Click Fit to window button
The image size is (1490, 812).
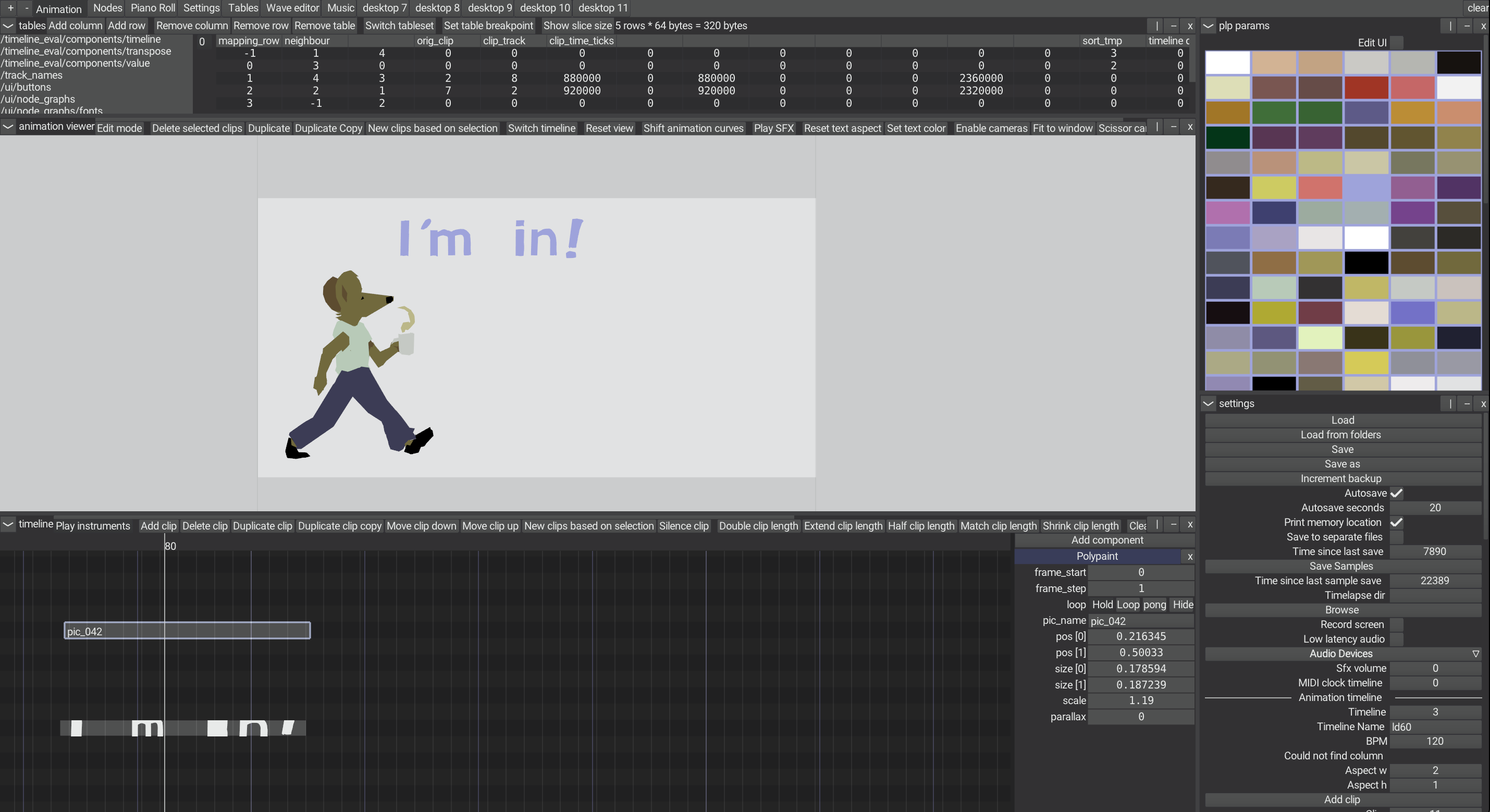(1063, 128)
